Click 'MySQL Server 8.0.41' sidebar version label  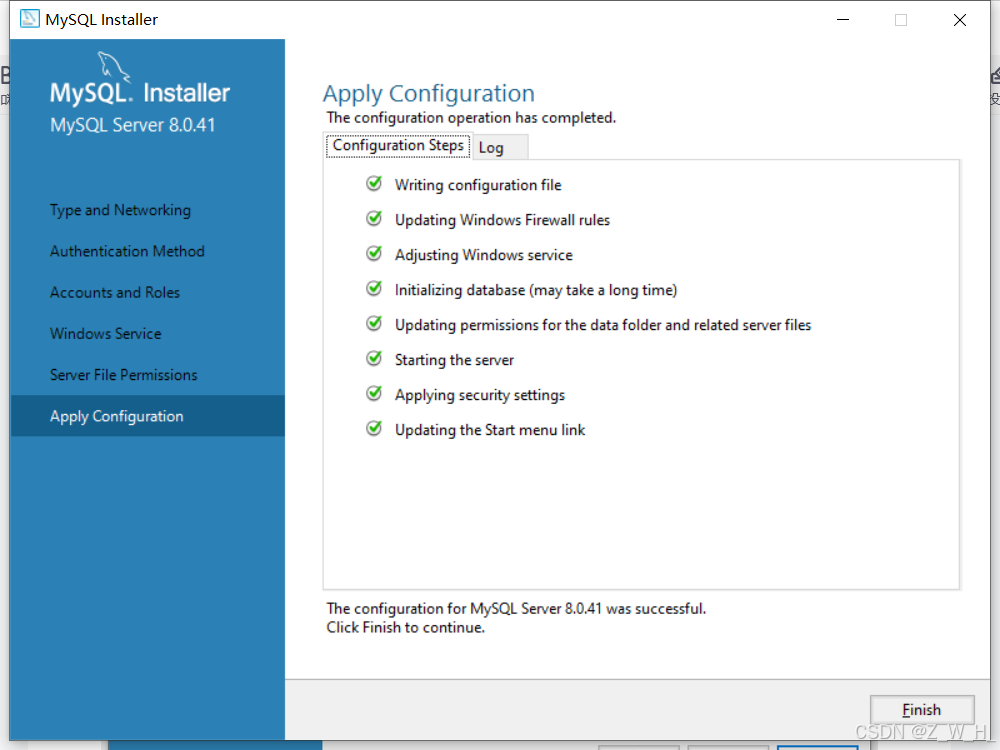(x=133, y=125)
